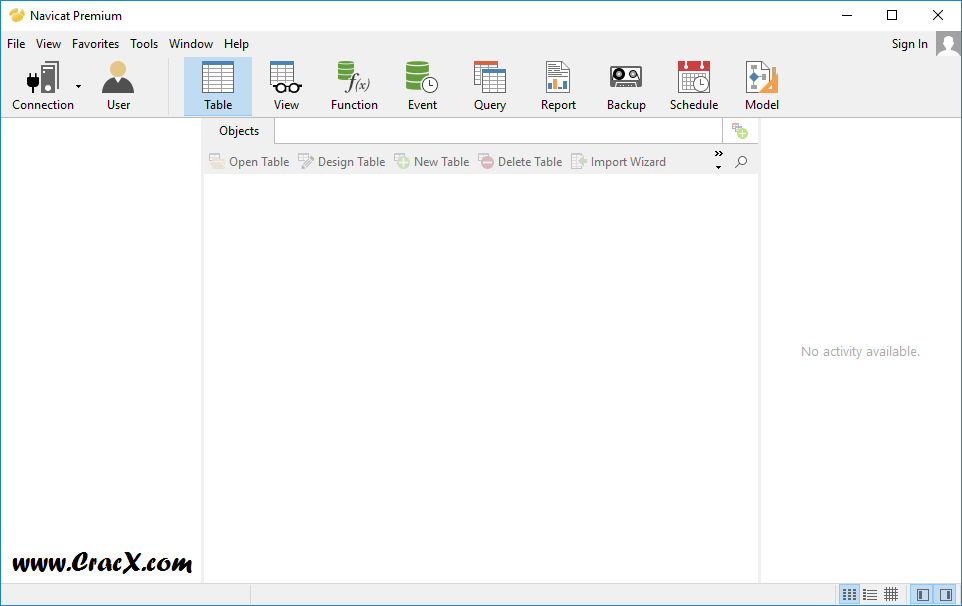
Task: Open the Query section
Action: coord(490,86)
